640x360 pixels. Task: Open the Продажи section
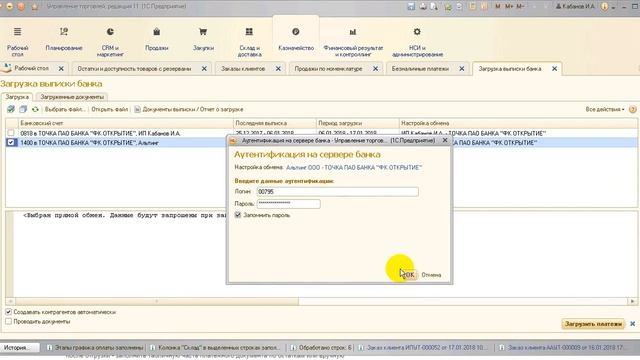pos(157,39)
